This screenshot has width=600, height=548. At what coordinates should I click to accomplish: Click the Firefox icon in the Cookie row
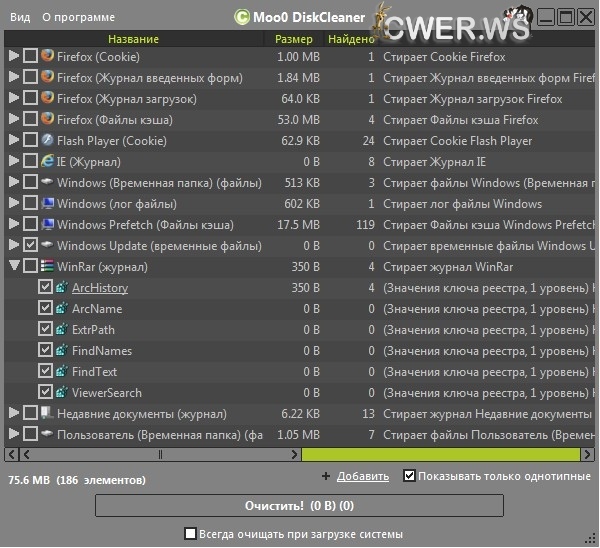click(x=47, y=57)
